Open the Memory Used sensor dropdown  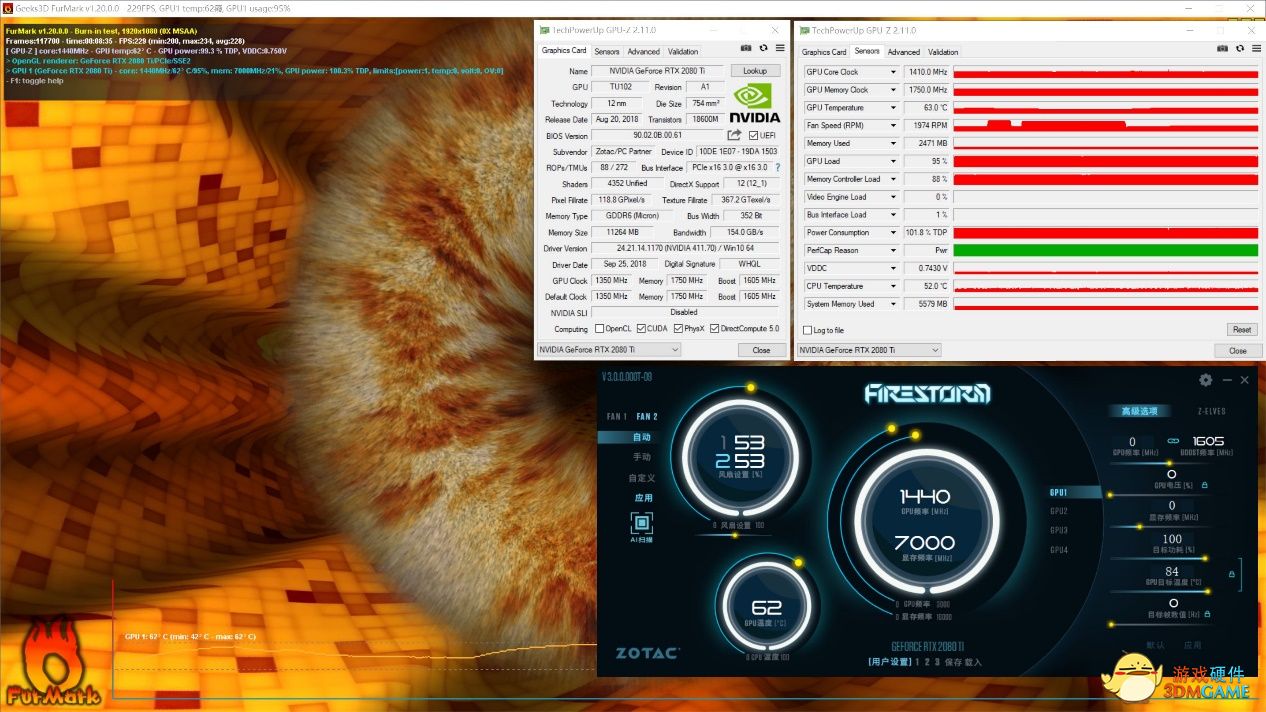point(893,143)
